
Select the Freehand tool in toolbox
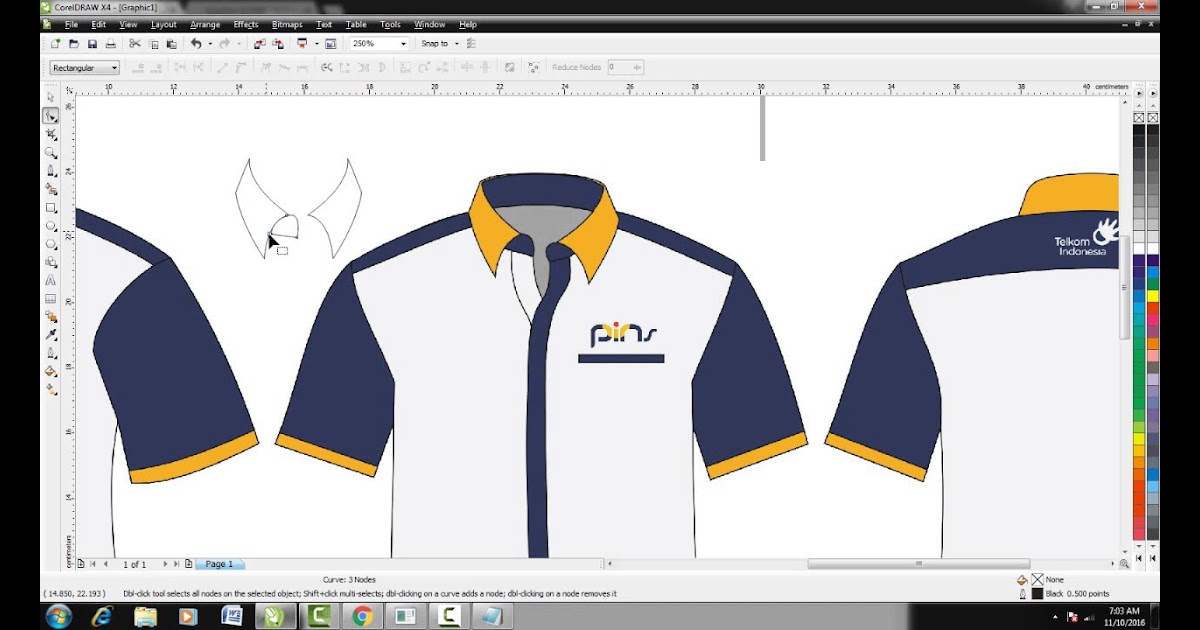click(51, 171)
